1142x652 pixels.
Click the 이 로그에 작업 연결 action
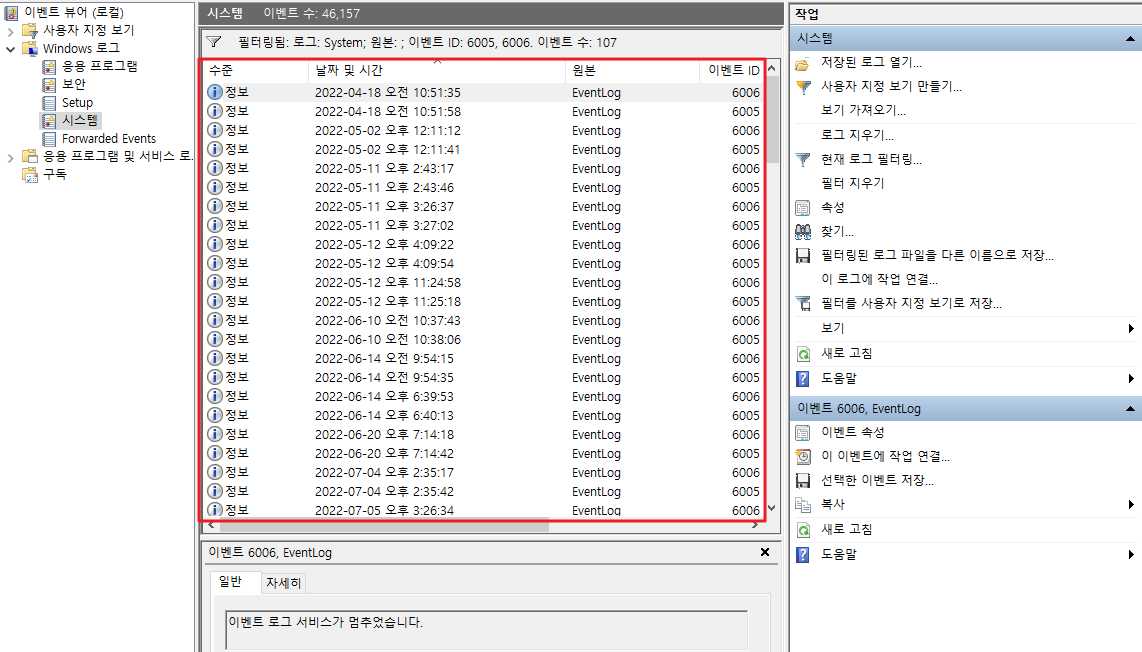coord(879,280)
